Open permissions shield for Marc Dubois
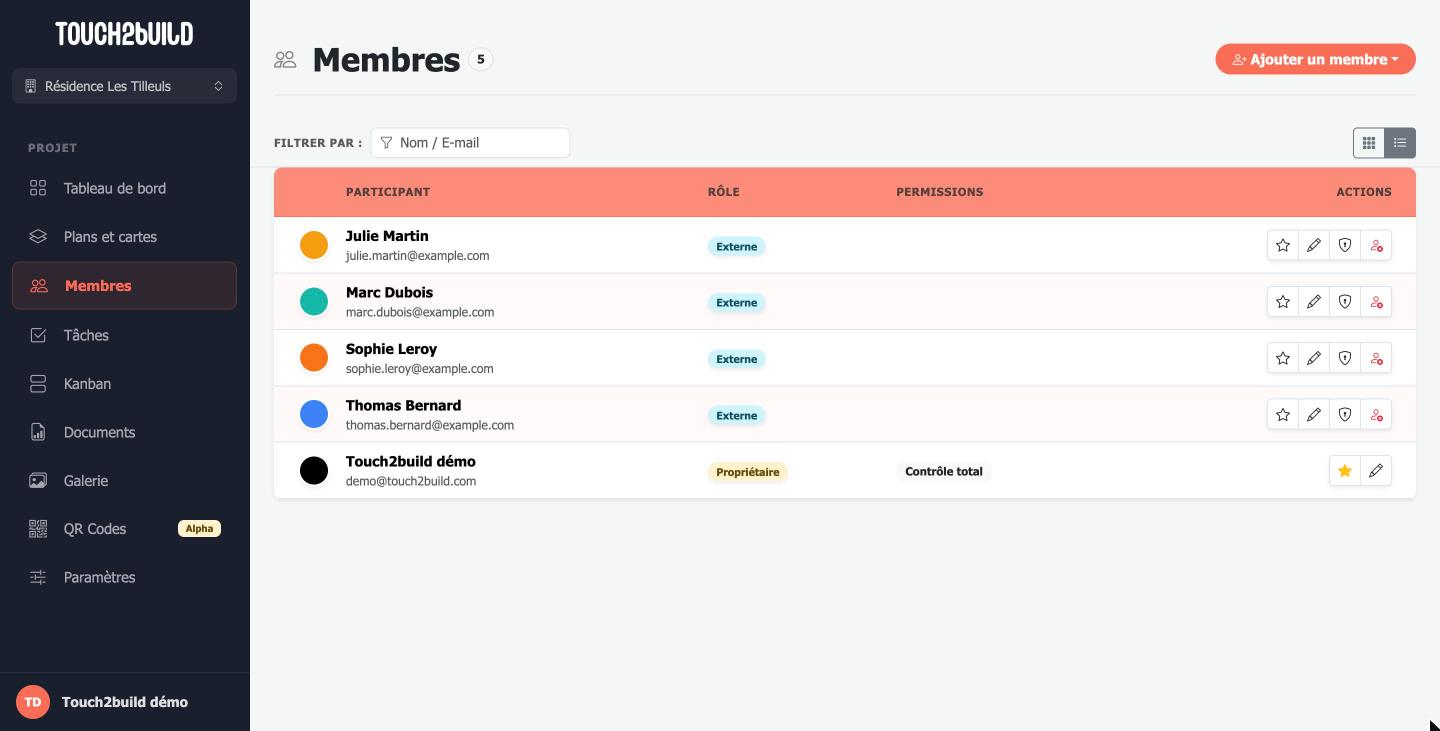Image resolution: width=1440 pixels, height=731 pixels. [1345, 302]
